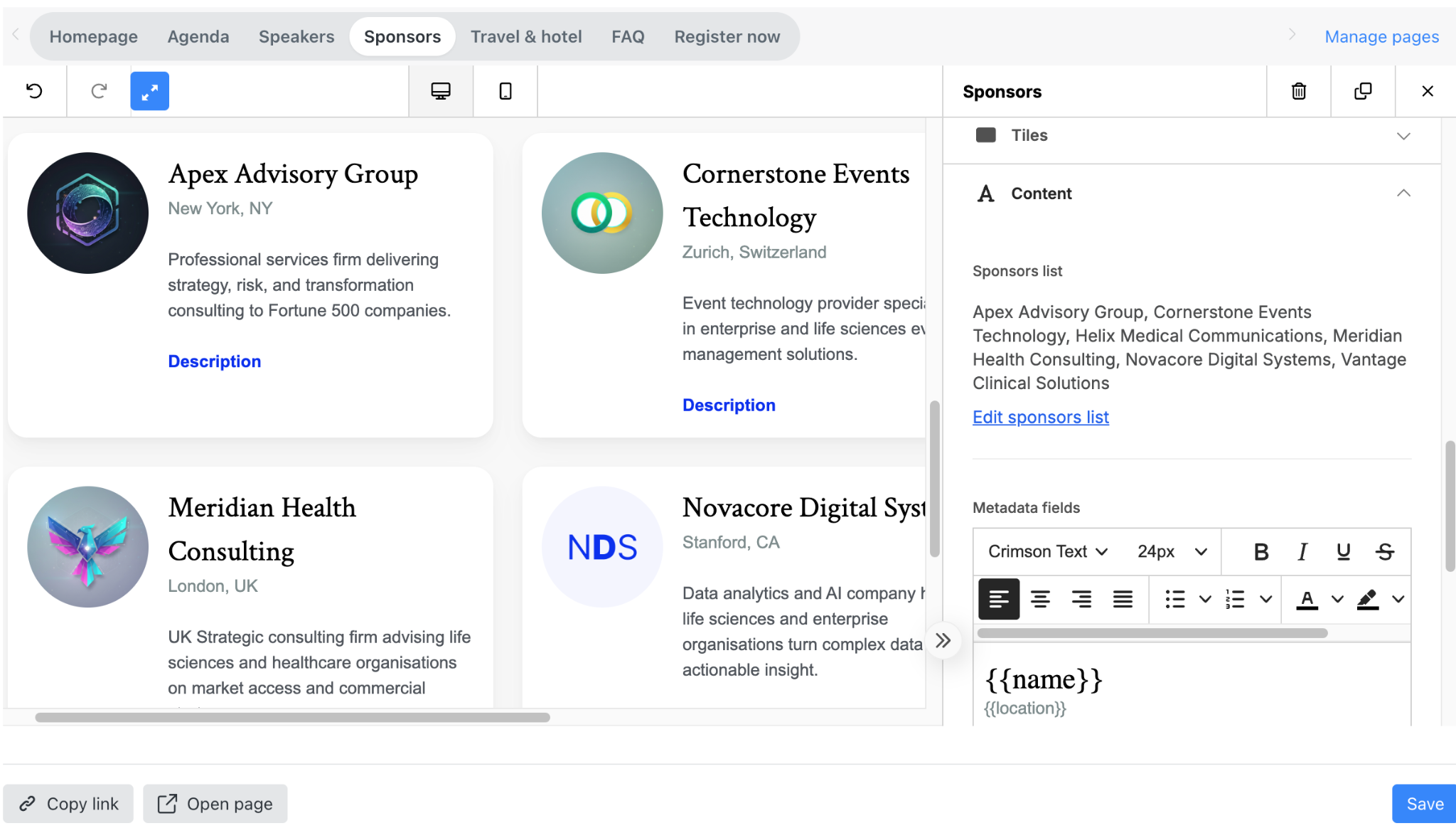Click the {{name}} placeholder in editor

1043,679
